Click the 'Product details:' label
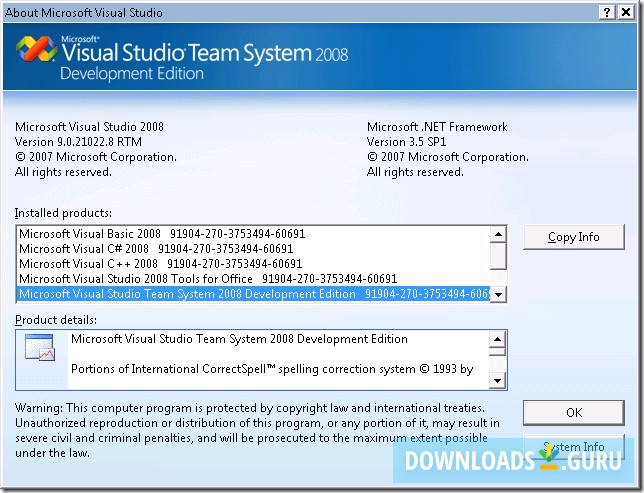The height and width of the screenshot is (493, 644). 56,320
